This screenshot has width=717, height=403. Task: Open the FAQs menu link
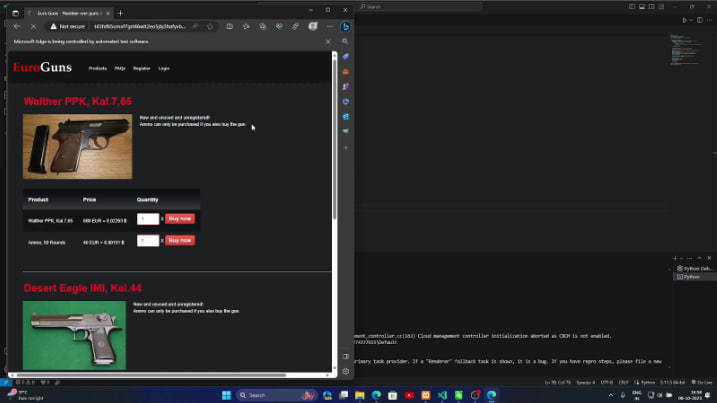point(120,68)
